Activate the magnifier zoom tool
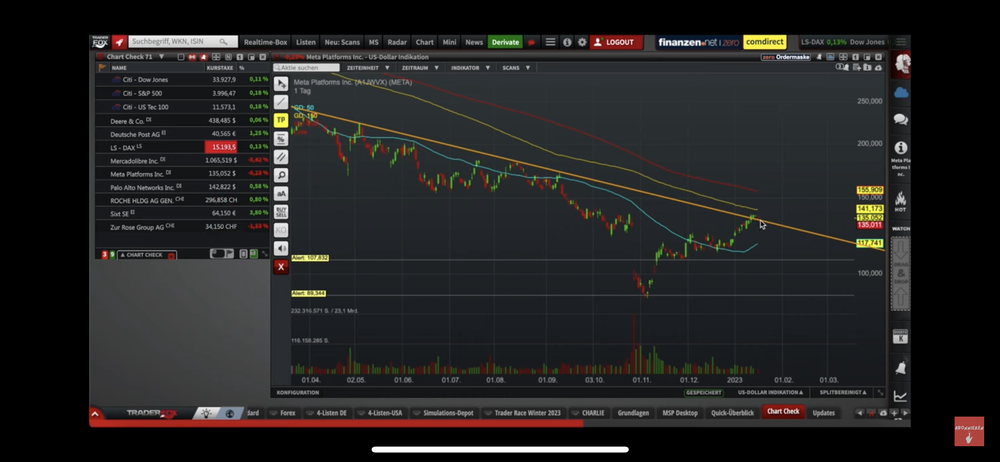Viewport: 1000px width, 462px height. pyautogui.click(x=281, y=175)
